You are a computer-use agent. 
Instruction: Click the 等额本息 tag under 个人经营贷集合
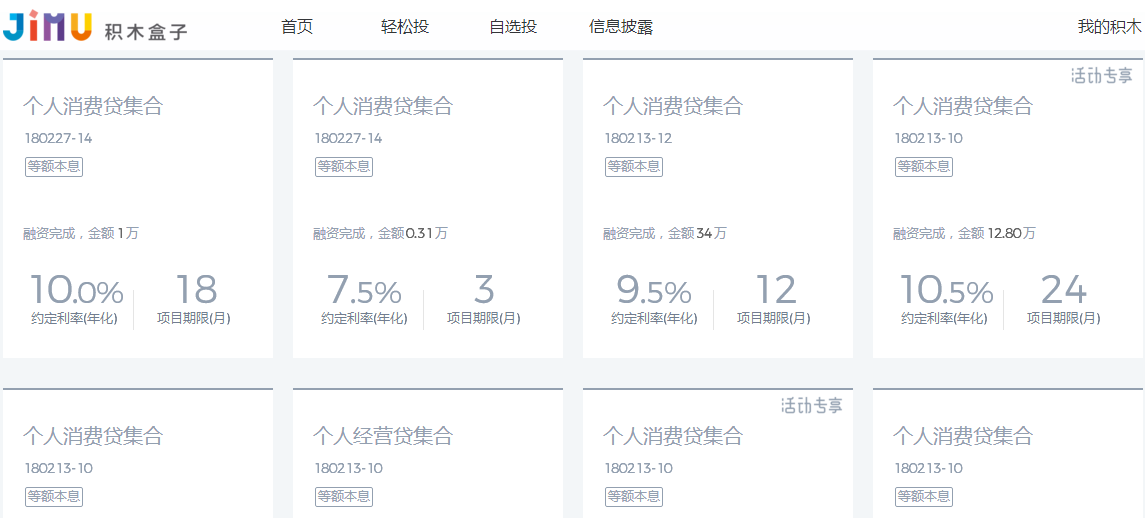[x=344, y=497]
